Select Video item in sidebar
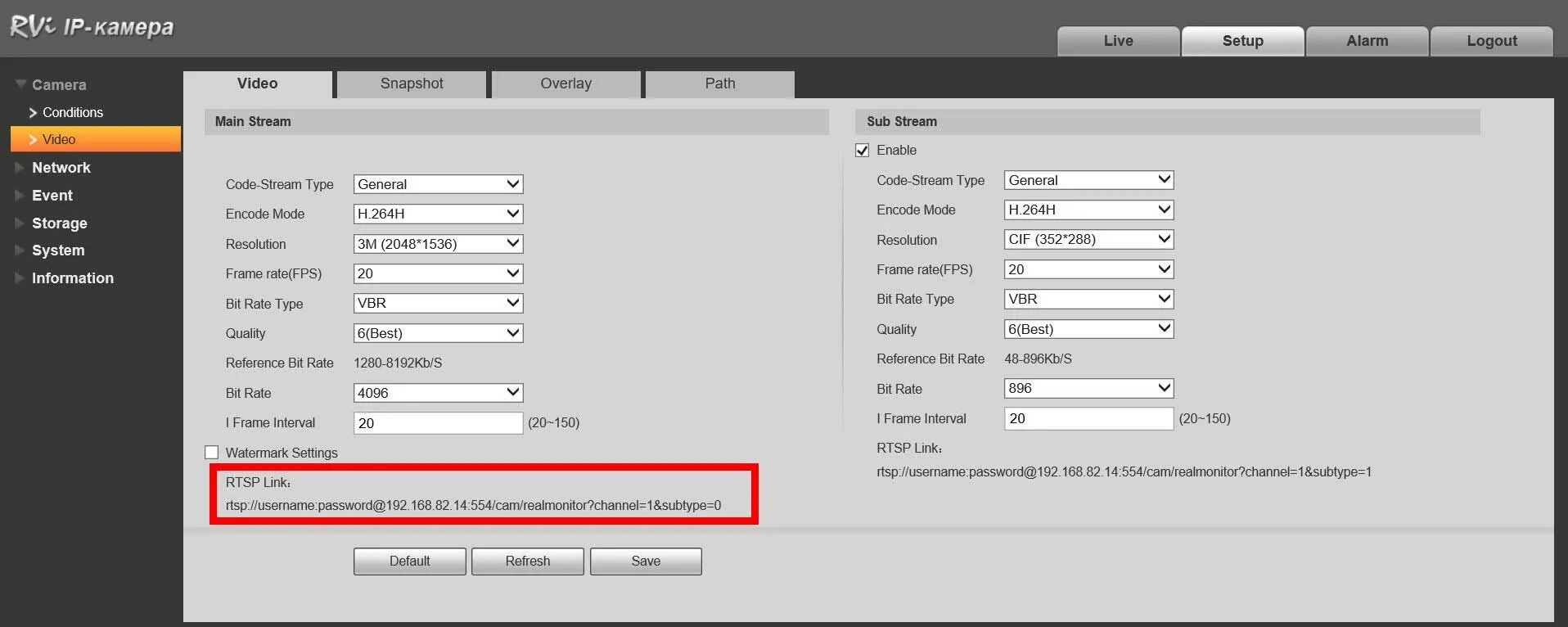The height and width of the screenshot is (627, 1568). click(96, 139)
